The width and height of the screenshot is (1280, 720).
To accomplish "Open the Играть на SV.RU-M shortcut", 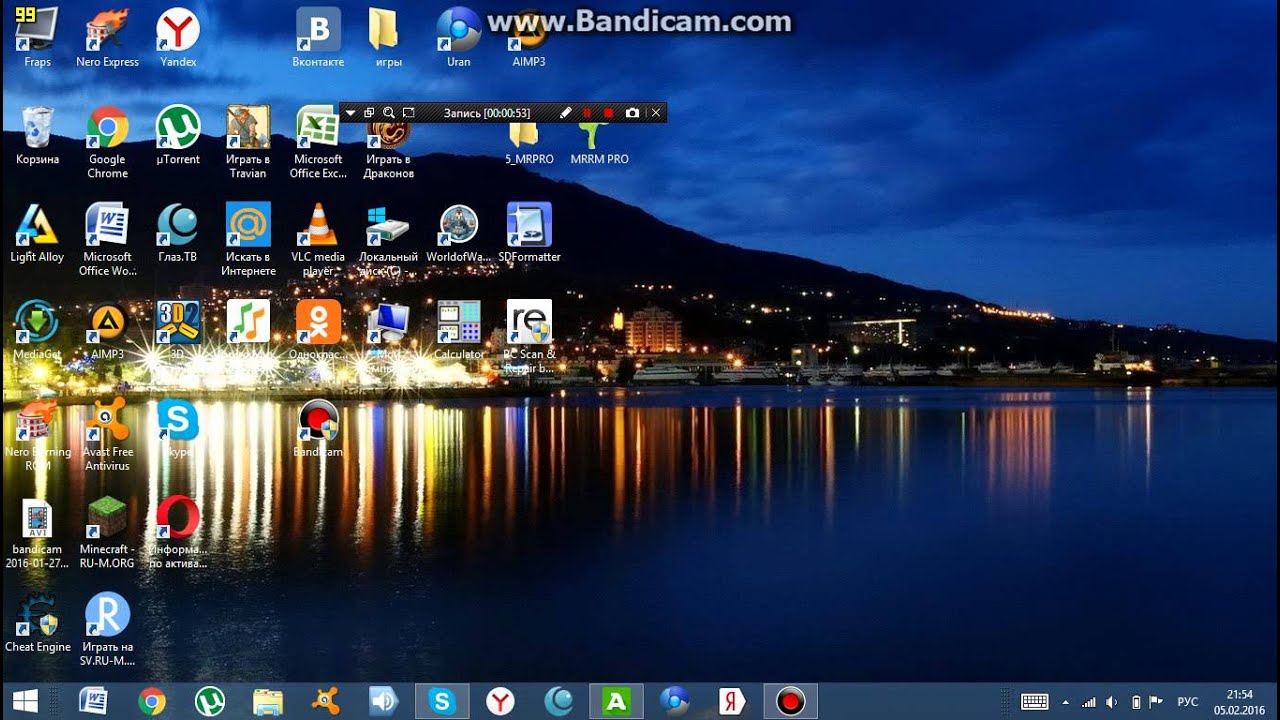I will tap(107, 631).
